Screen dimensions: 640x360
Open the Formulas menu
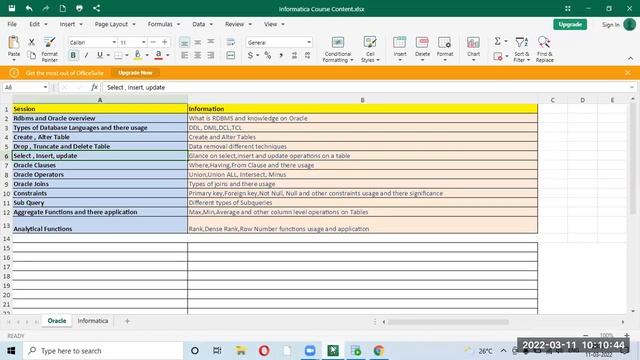point(164,24)
